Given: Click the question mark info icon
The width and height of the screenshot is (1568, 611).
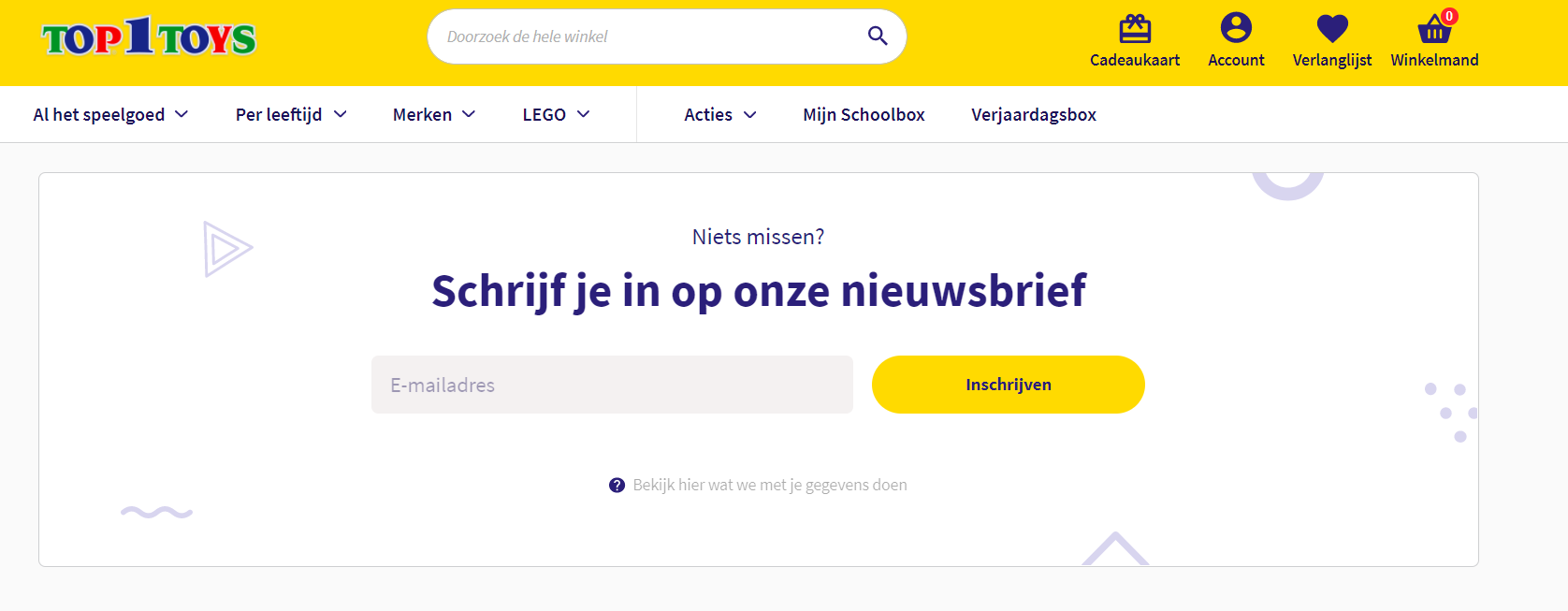Looking at the screenshot, I should pyautogui.click(x=617, y=485).
